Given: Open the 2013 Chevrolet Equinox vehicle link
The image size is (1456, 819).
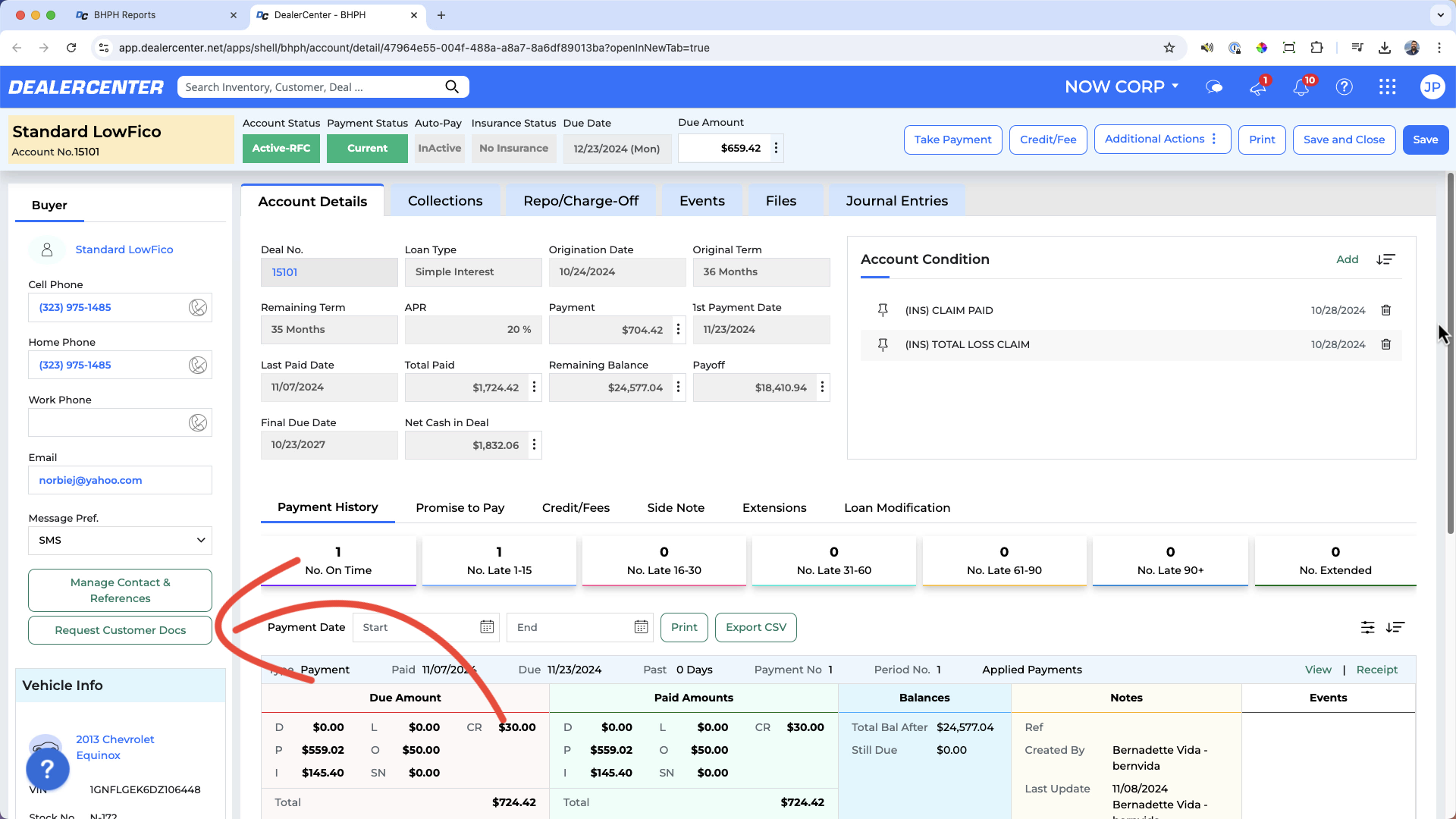Looking at the screenshot, I should tap(115, 747).
